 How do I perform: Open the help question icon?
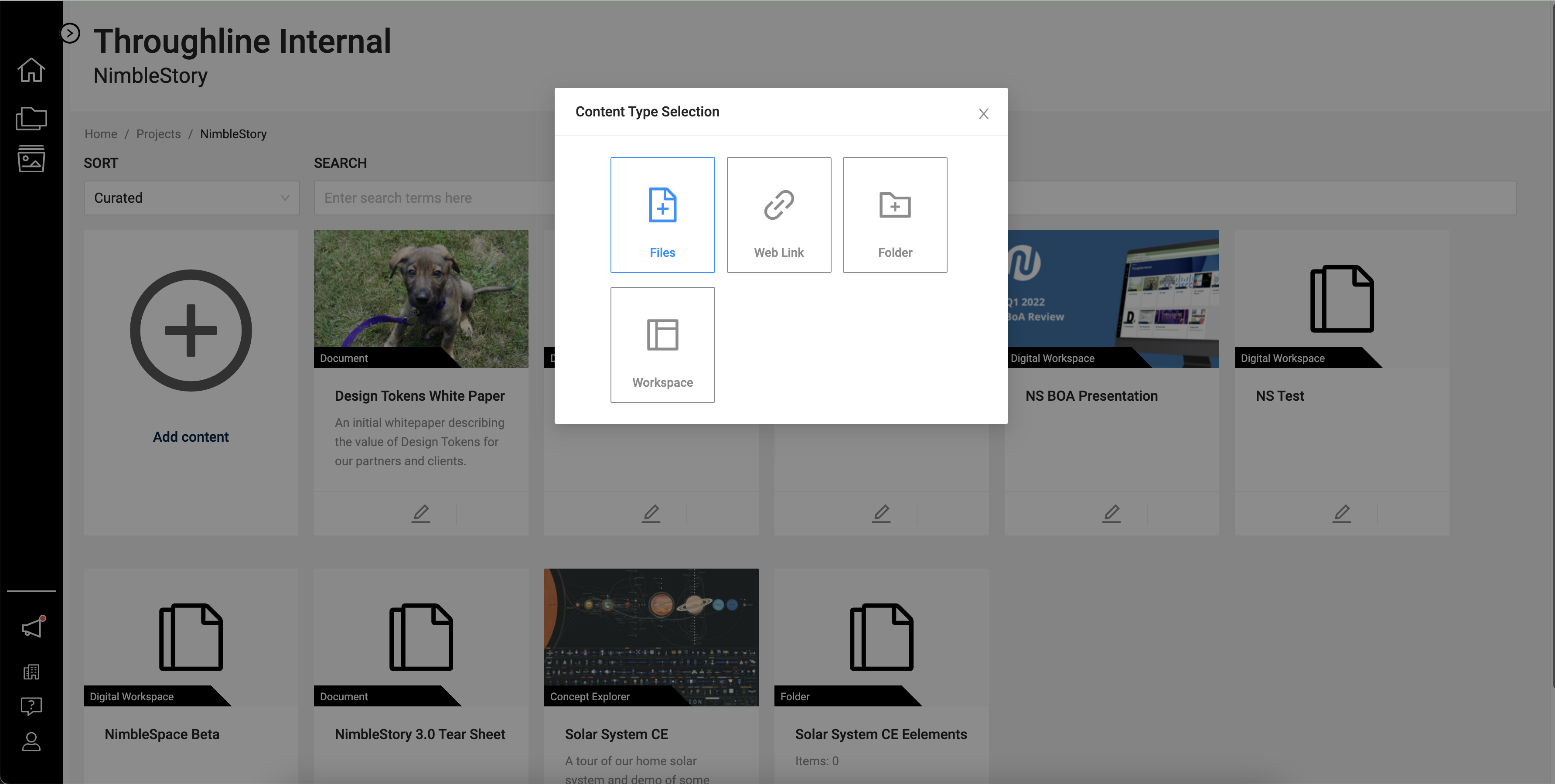pyautogui.click(x=31, y=706)
